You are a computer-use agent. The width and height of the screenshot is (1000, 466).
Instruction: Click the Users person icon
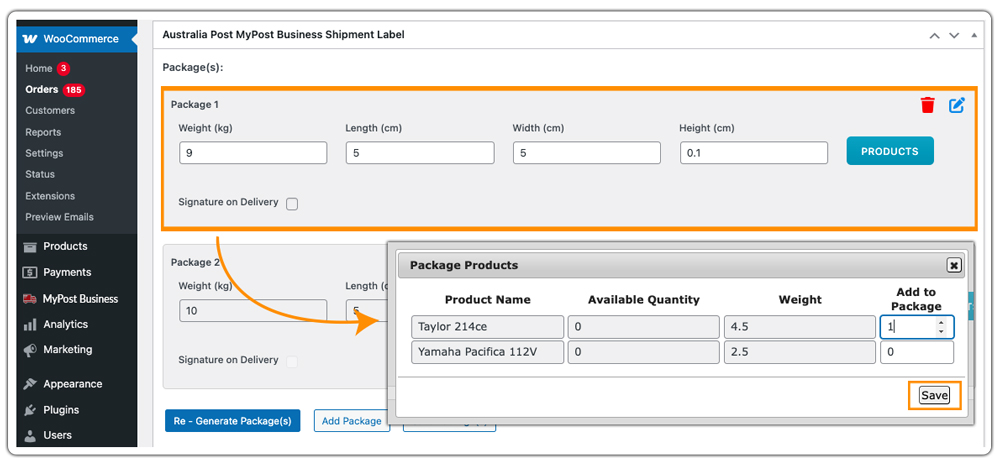click(30, 435)
